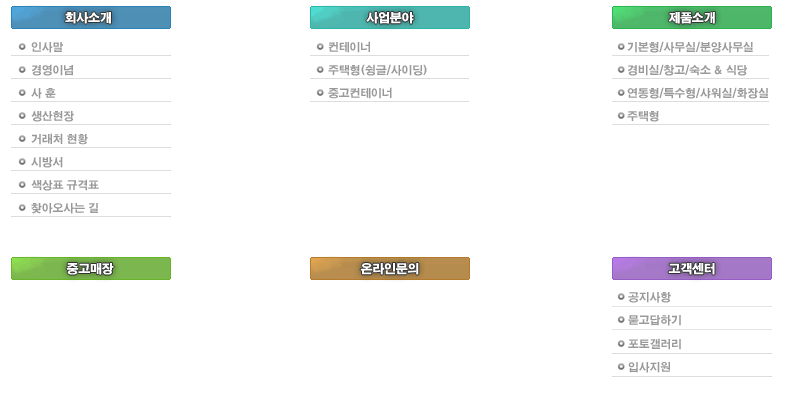Visit the 거래처 현황 link
The image size is (785, 412).
pyautogui.click(x=59, y=139)
